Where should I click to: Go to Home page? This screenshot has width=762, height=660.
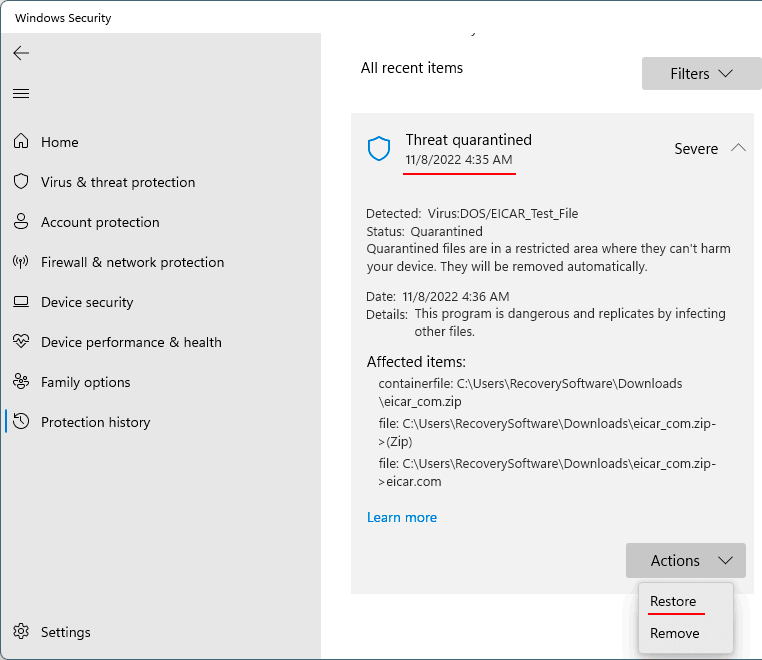point(59,142)
